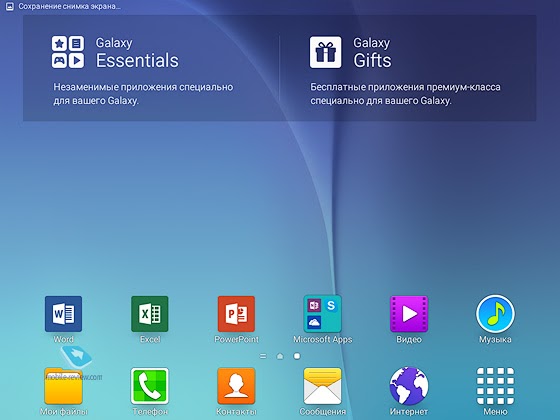This screenshot has width=560, height=420.
Task: Click 'Бесплатные приложения премиум-класса' description text
Action: (405, 87)
